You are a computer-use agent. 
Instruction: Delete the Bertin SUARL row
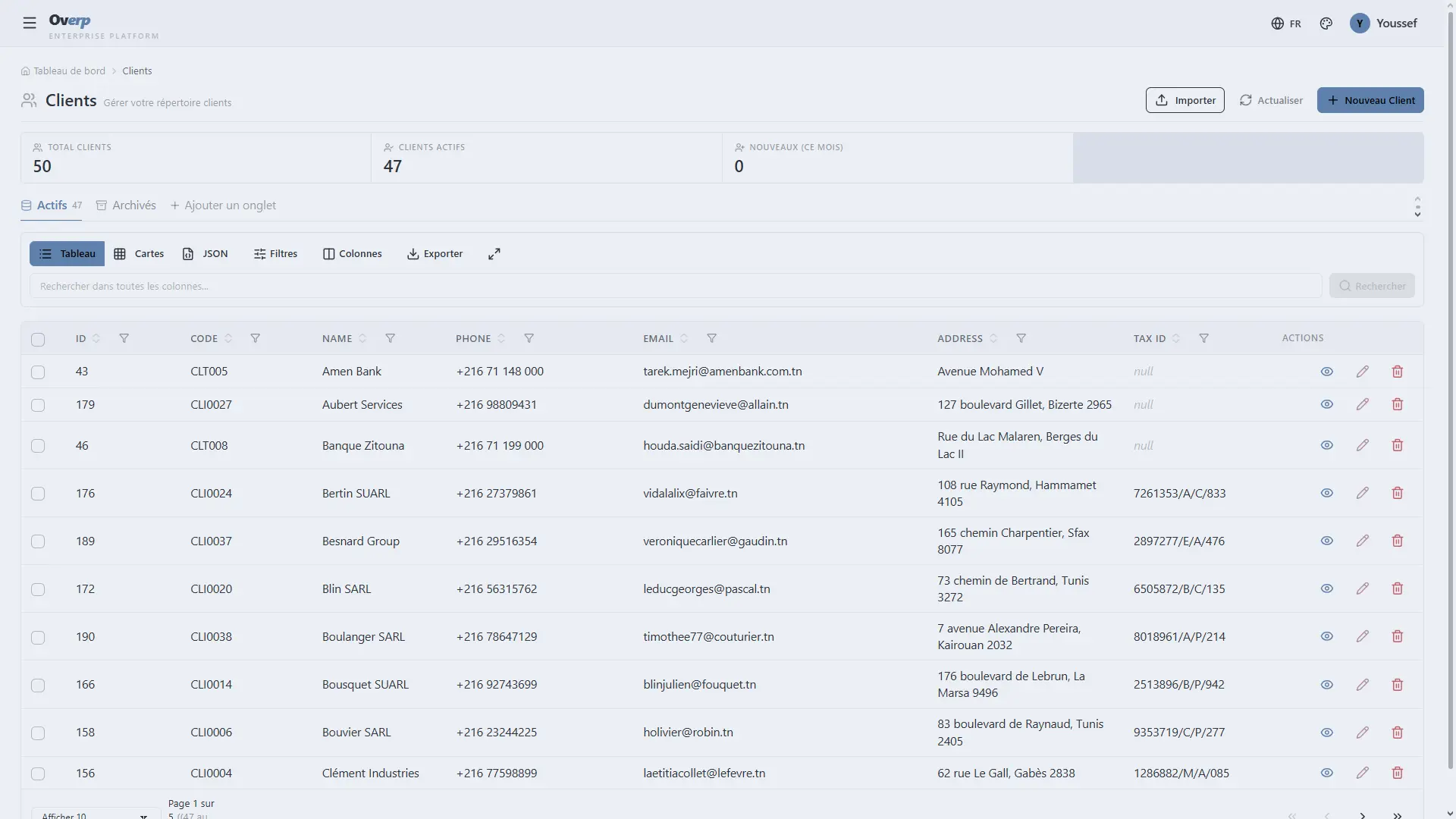(x=1397, y=493)
